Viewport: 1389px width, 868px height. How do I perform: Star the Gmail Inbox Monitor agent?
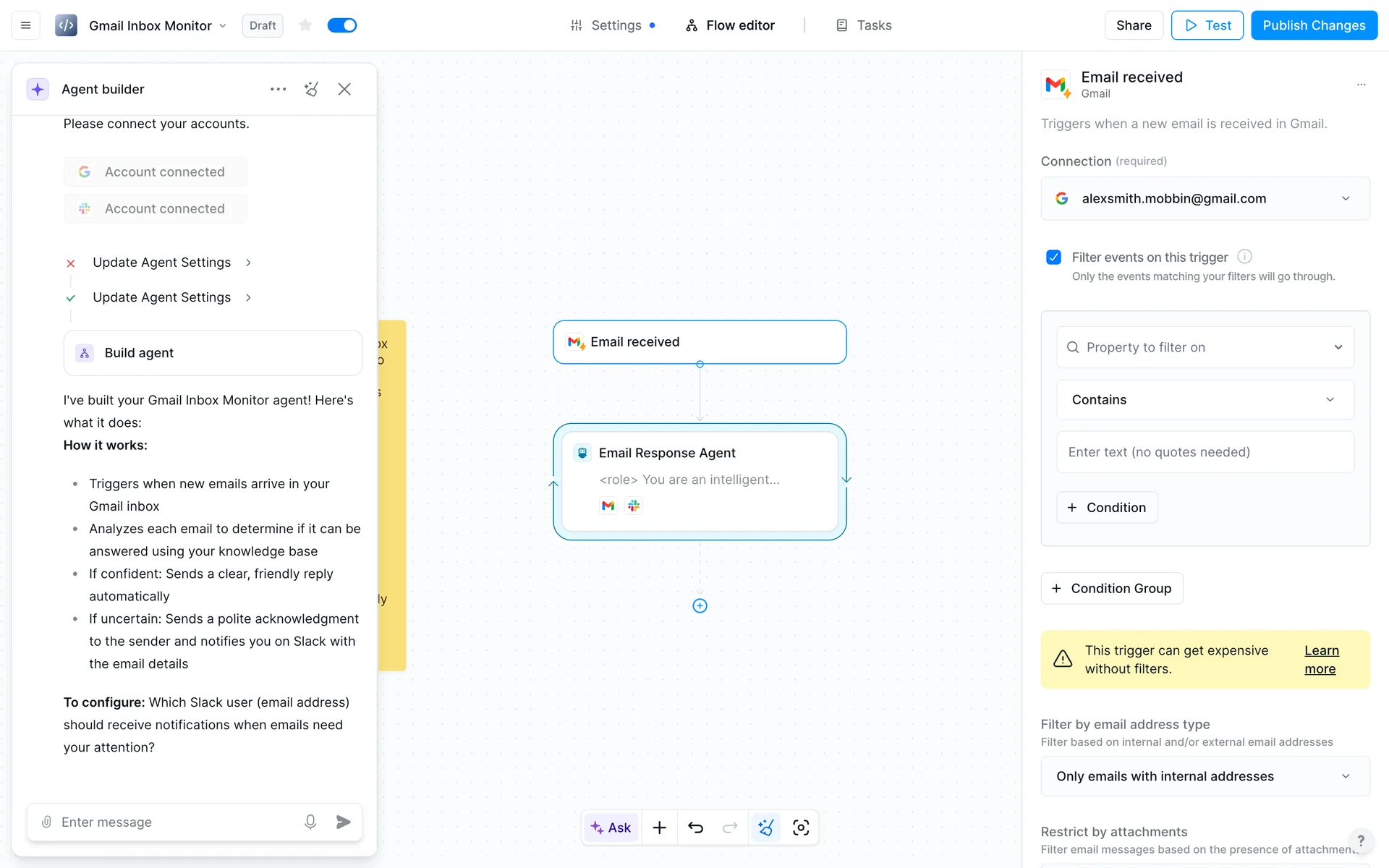point(305,25)
